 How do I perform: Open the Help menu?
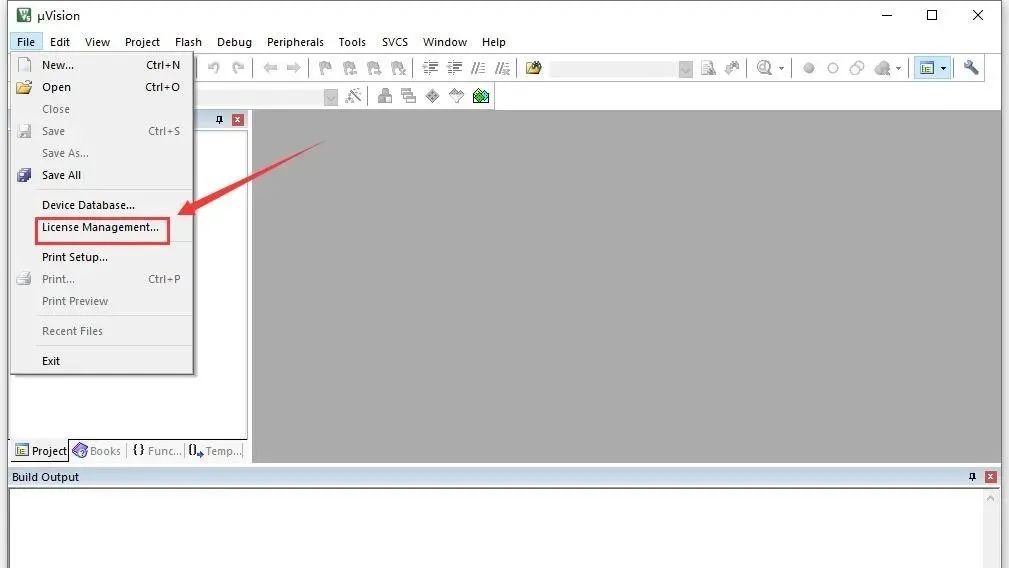494,42
